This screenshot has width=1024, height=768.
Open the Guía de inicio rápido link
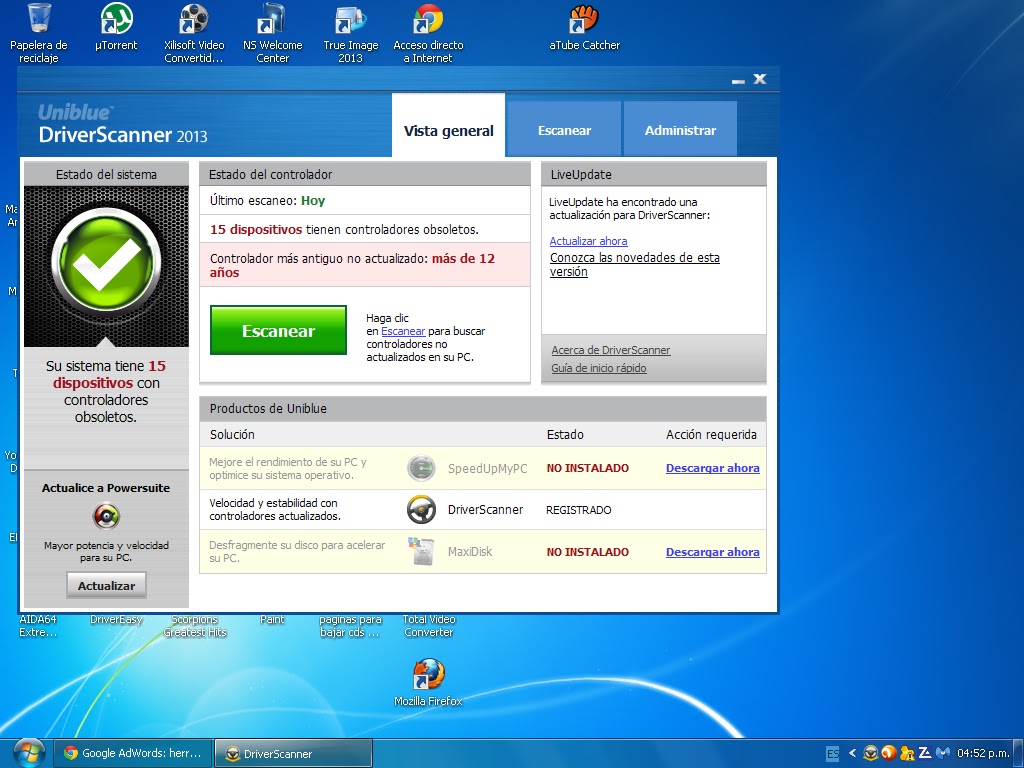599,368
